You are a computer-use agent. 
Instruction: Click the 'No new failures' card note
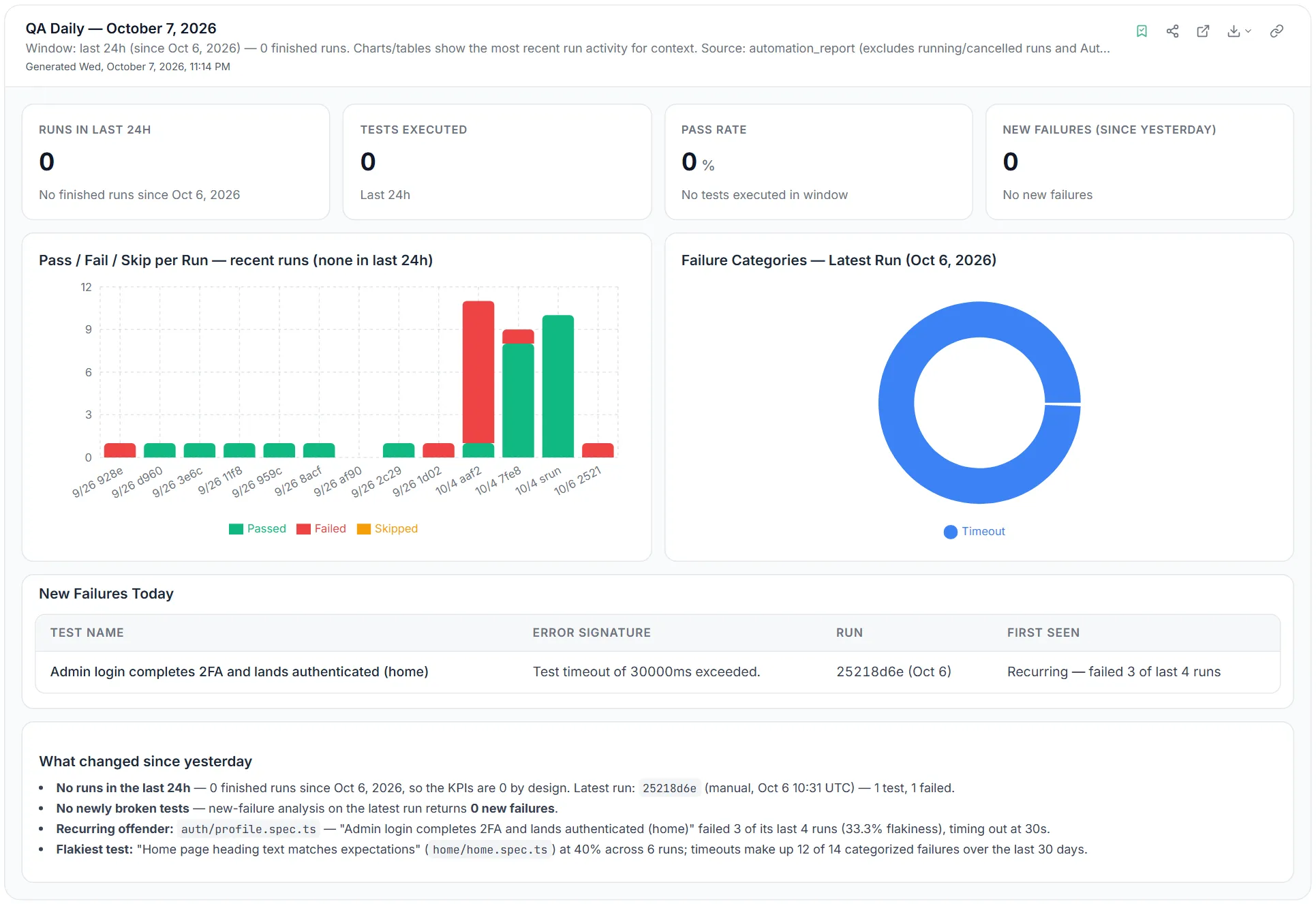pos(1047,195)
